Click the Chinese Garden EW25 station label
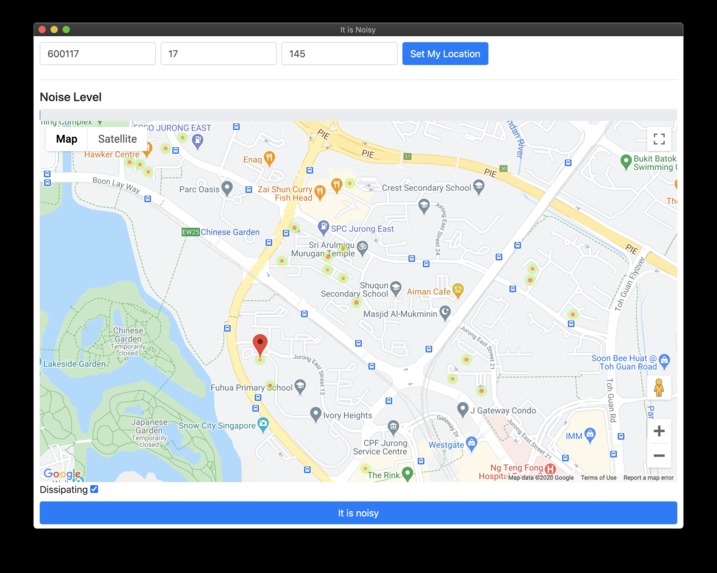717x573 pixels. [x=221, y=232]
